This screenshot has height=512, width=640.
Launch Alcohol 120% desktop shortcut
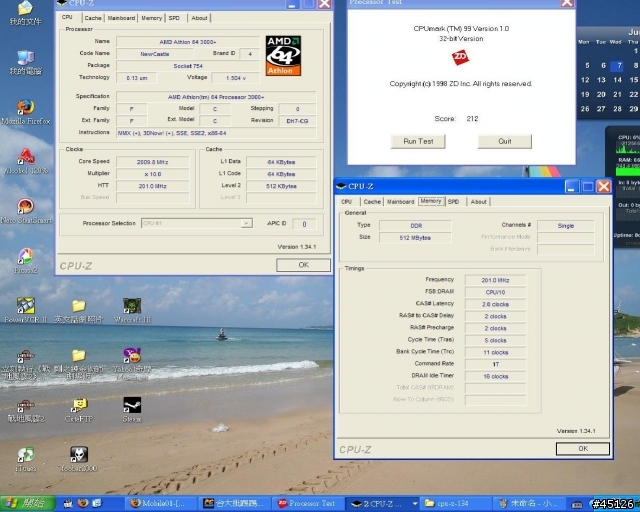coord(25,162)
